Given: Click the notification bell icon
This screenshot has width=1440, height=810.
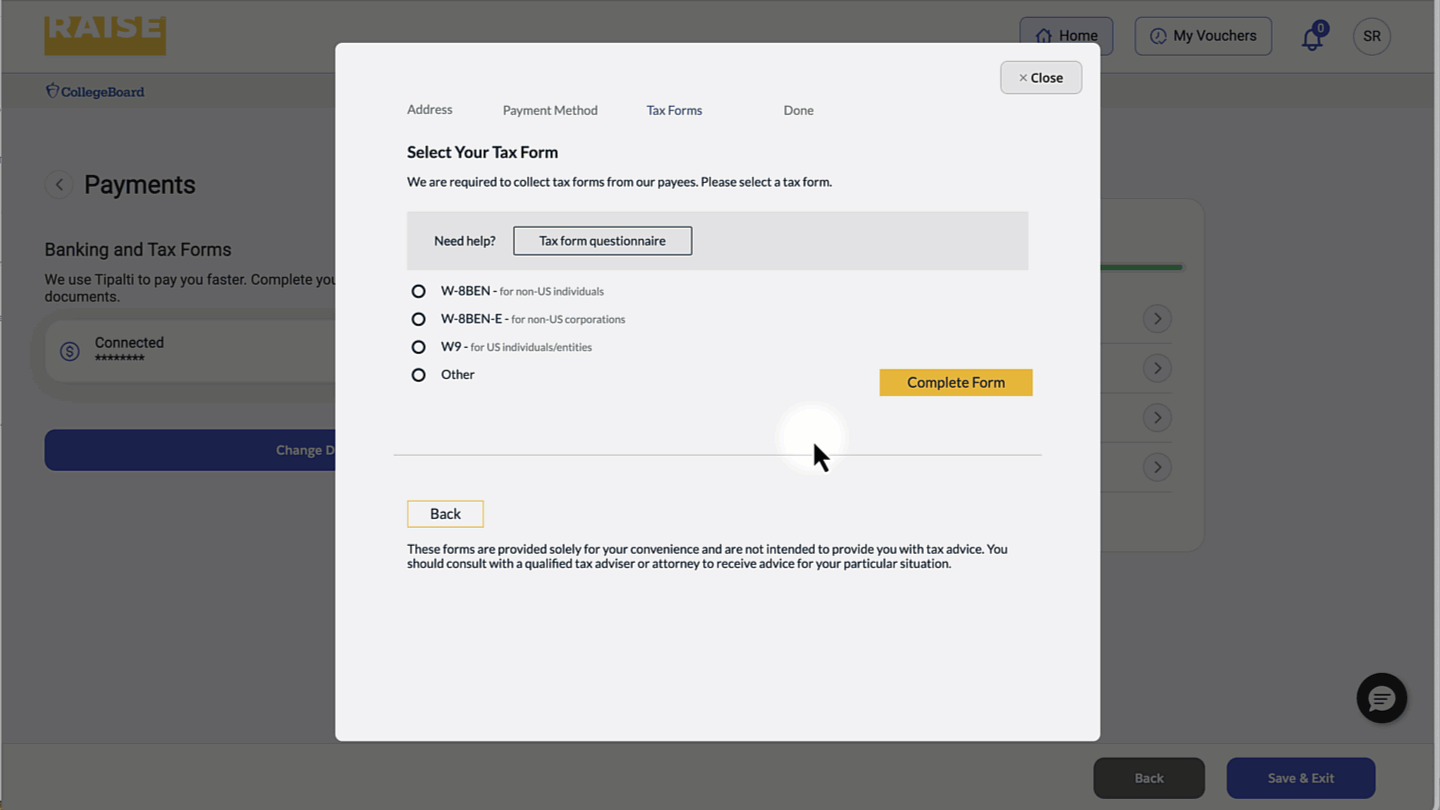Looking at the screenshot, I should tap(1312, 38).
